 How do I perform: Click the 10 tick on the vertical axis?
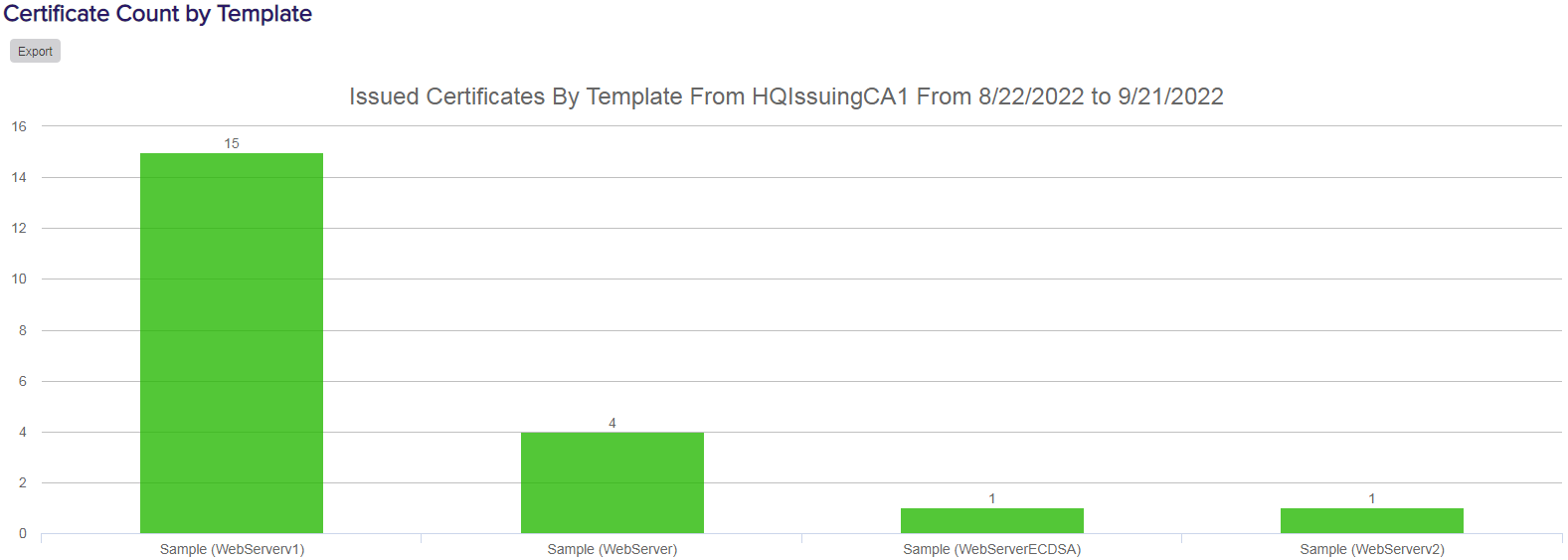point(19,279)
